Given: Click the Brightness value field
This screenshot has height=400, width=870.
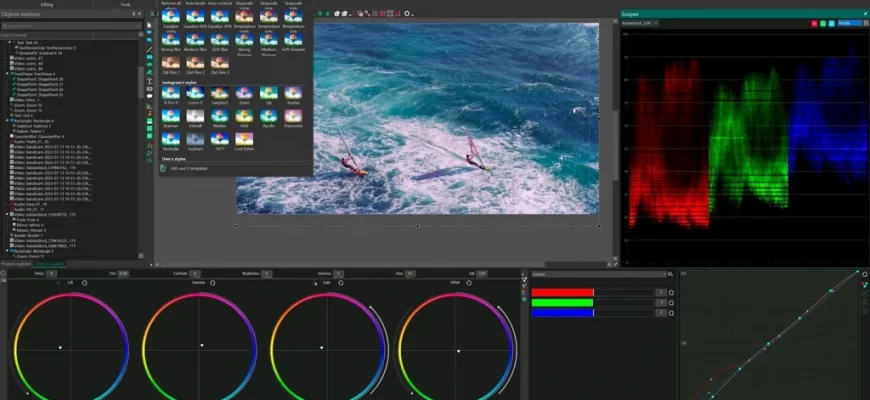Looking at the screenshot, I should (266, 274).
